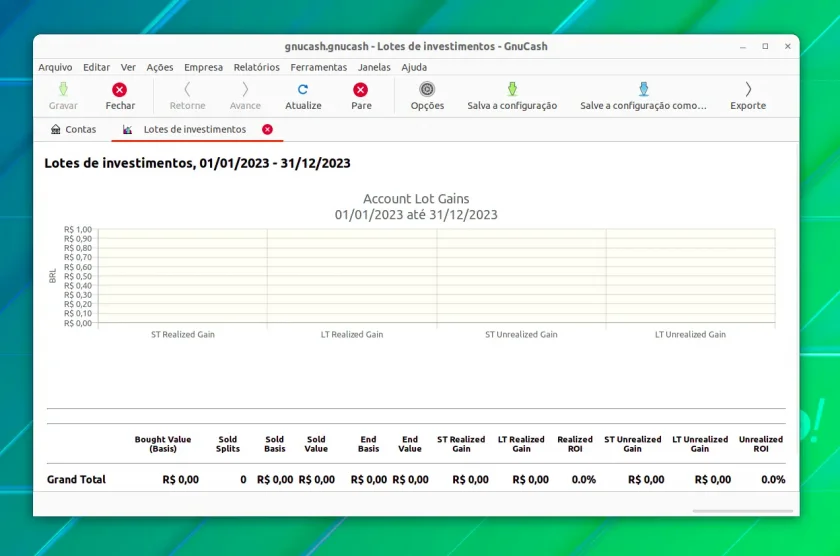This screenshot has height=556, width=840.
Task: Open the Janelas menu
Action: [374, 67]
